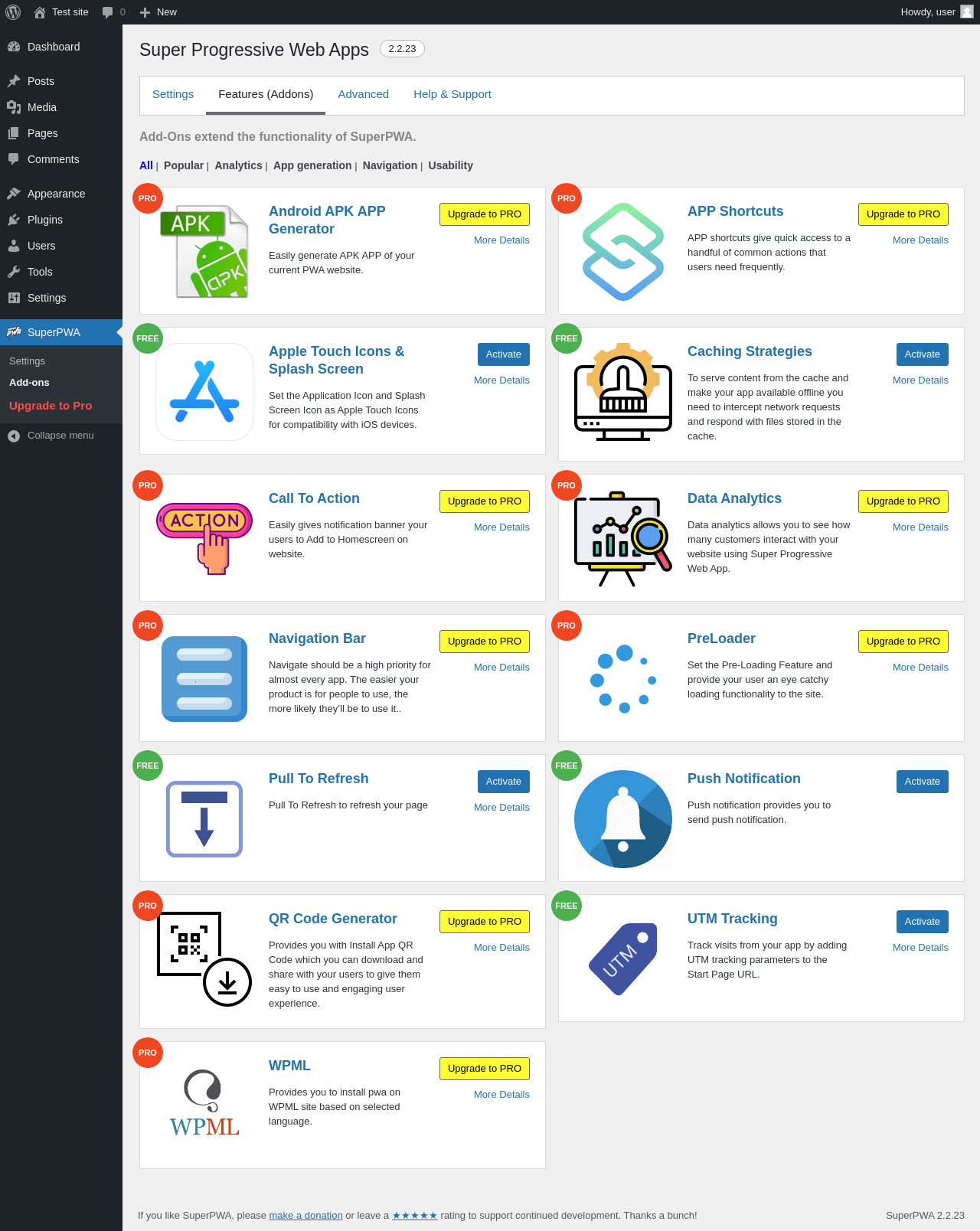
Task: Click the UTM Tracking tag icon
Action: pos(623,959)
